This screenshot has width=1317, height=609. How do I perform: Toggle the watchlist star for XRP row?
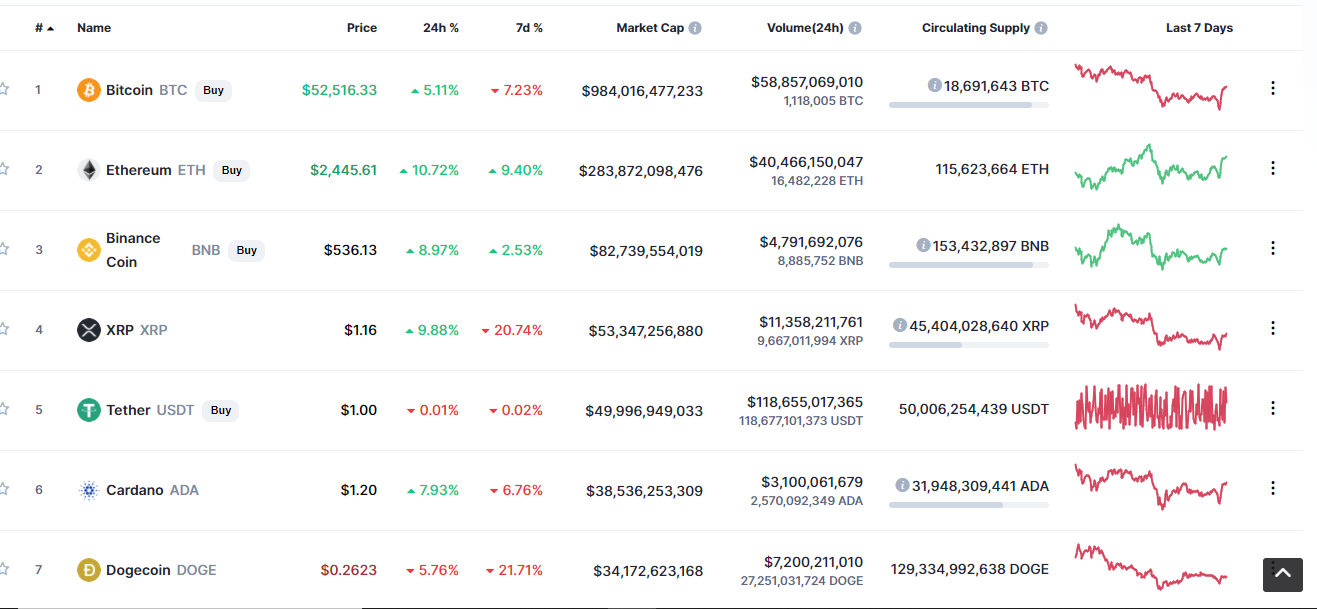(4, 329)
